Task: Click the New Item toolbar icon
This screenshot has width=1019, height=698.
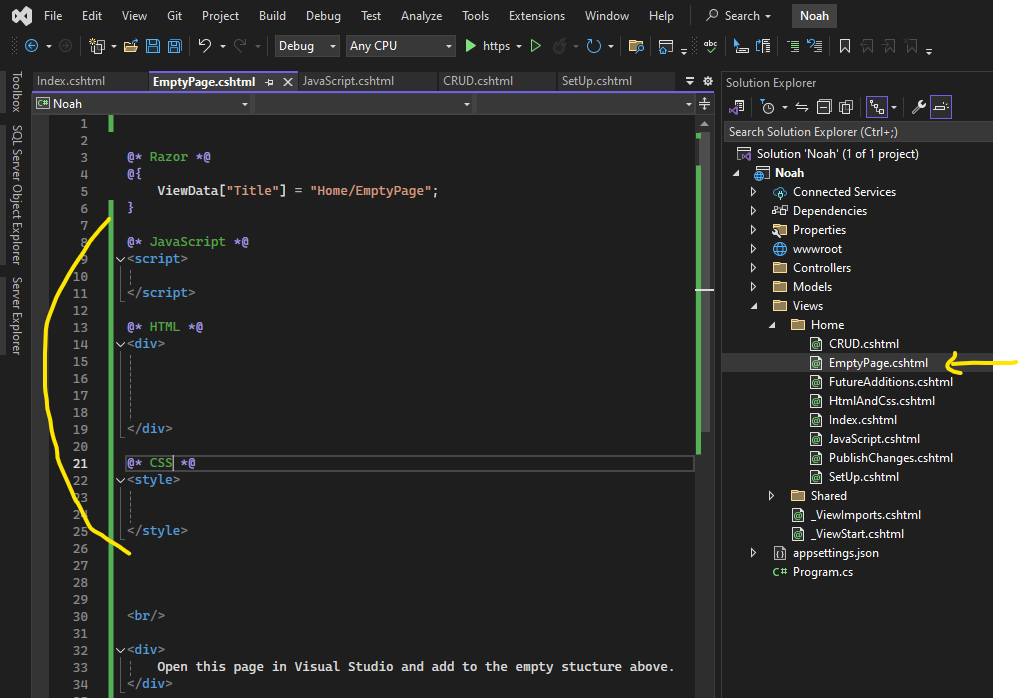Action: pyautogui.click(x=97, y=46)
